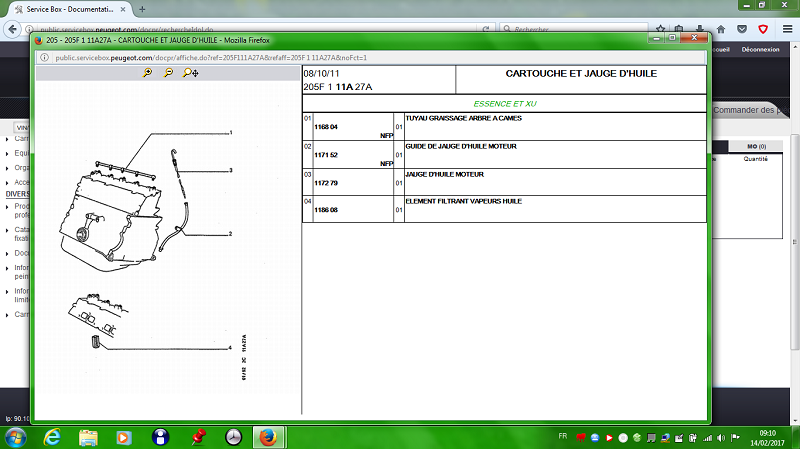Open the MO (0) tab
Screen dimensions: 800x449
[757, 146]
